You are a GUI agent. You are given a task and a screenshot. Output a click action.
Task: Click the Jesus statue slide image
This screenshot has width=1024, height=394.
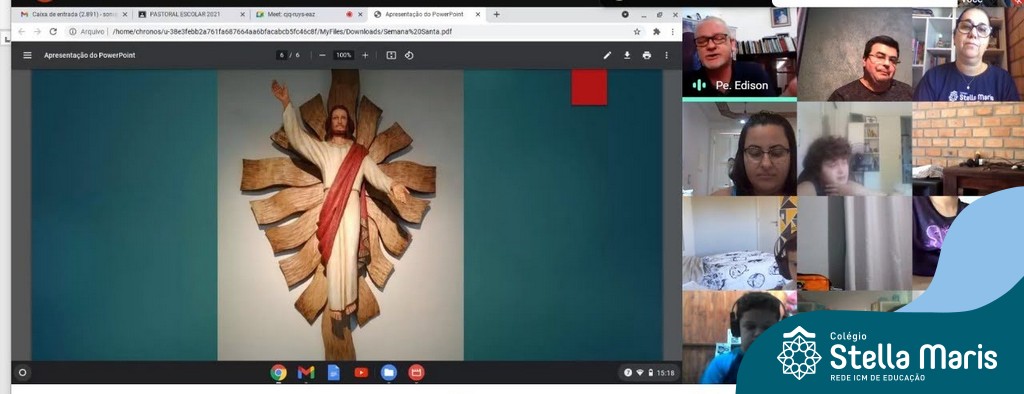tap(340, 215)
